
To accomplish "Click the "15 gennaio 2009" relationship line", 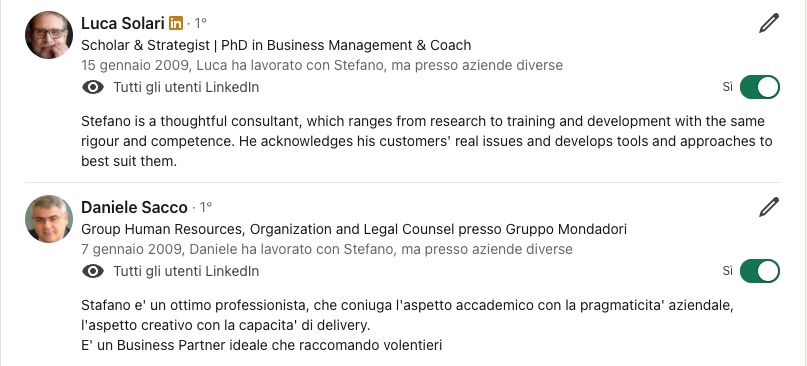I will point(322,65).
